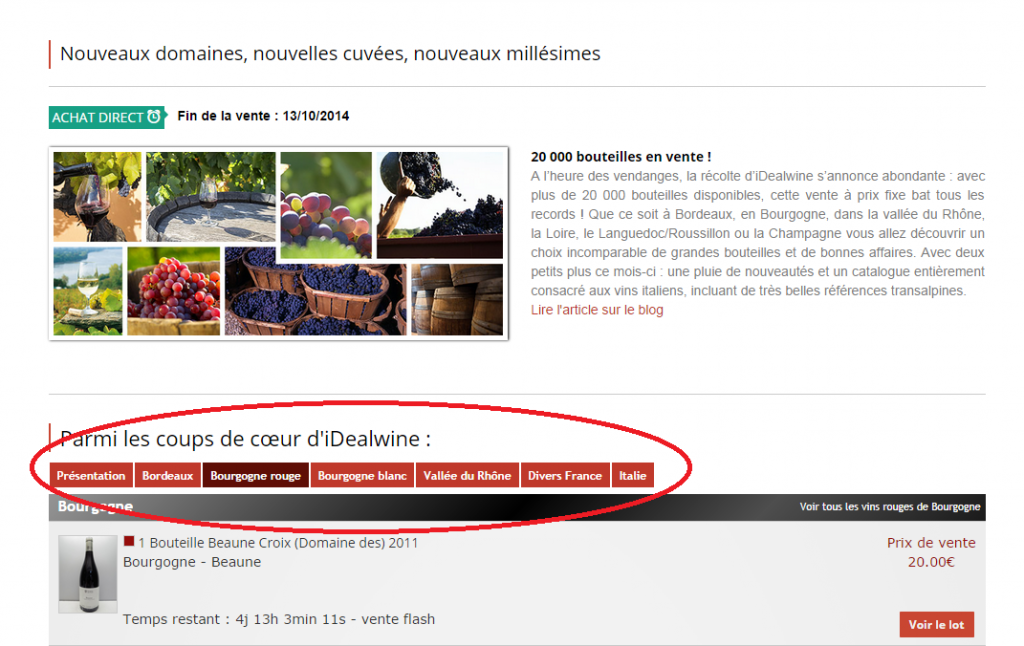Switch to the Vallée du Rhône tab
The height and width of the screenshot is (646, 1024).
point(467,476)
